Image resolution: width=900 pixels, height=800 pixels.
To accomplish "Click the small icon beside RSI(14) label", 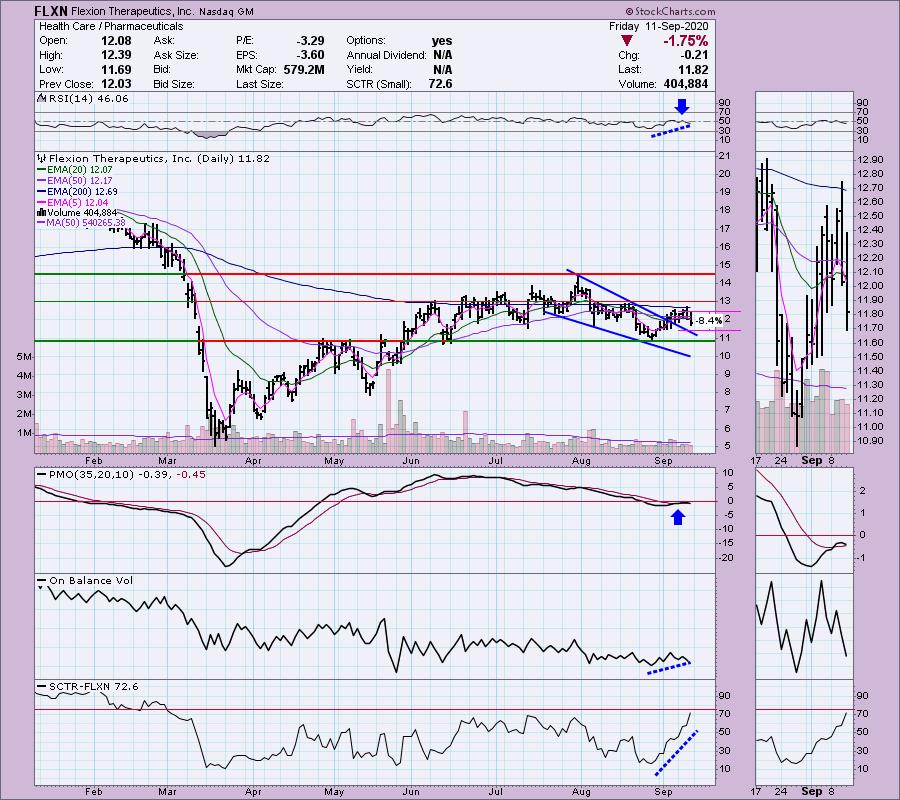I will pyautogui.click(x=41, y=98).
